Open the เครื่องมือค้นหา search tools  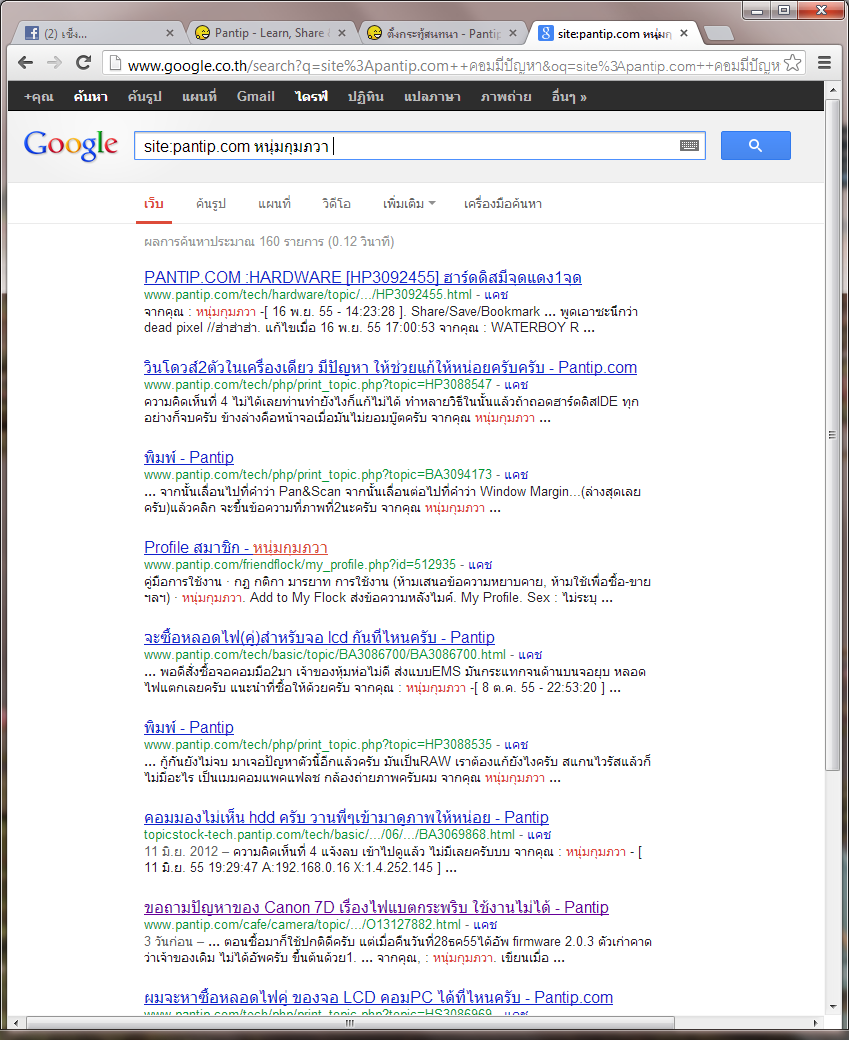[503, 204]
